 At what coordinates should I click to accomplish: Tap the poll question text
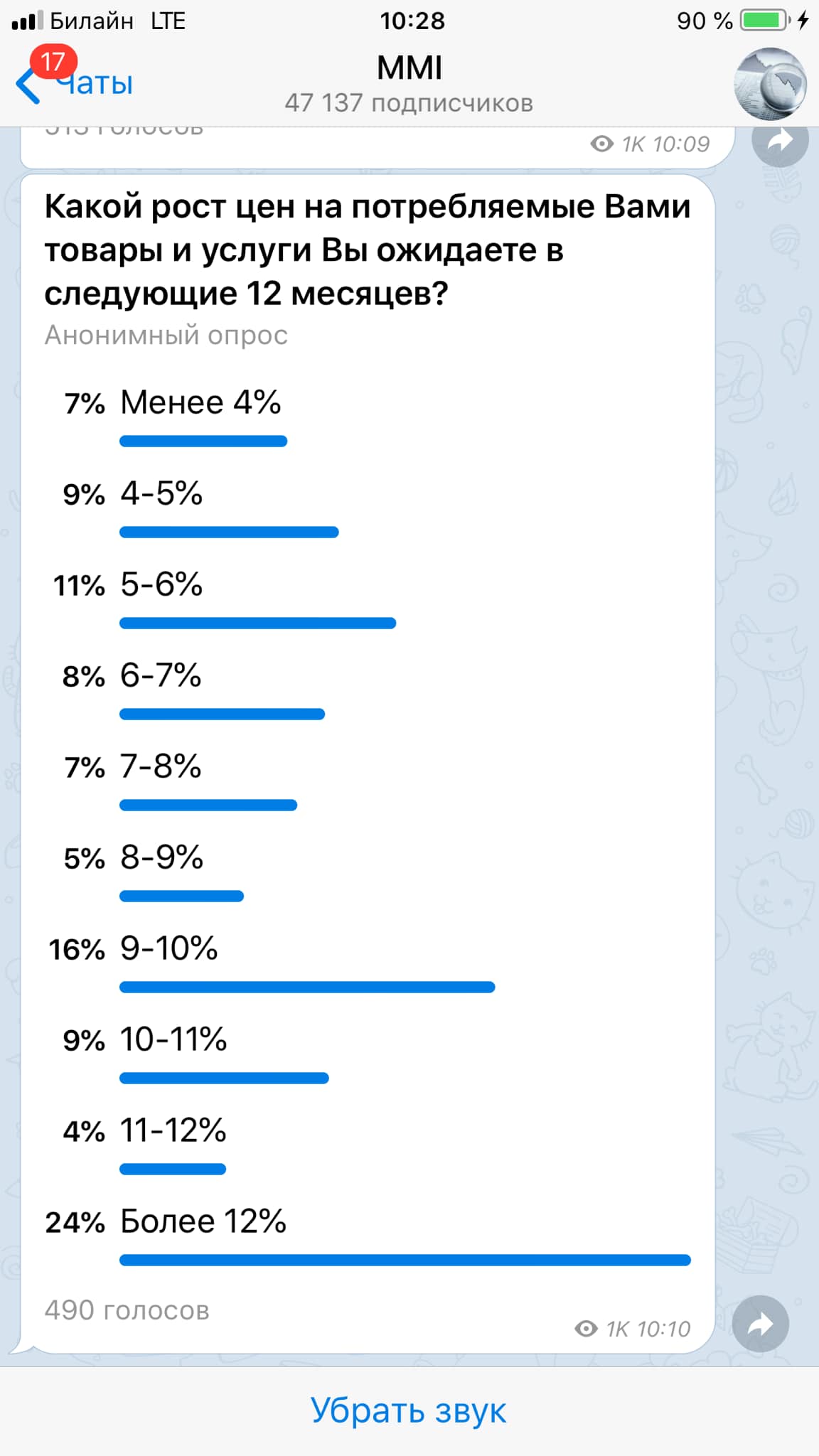367,250
